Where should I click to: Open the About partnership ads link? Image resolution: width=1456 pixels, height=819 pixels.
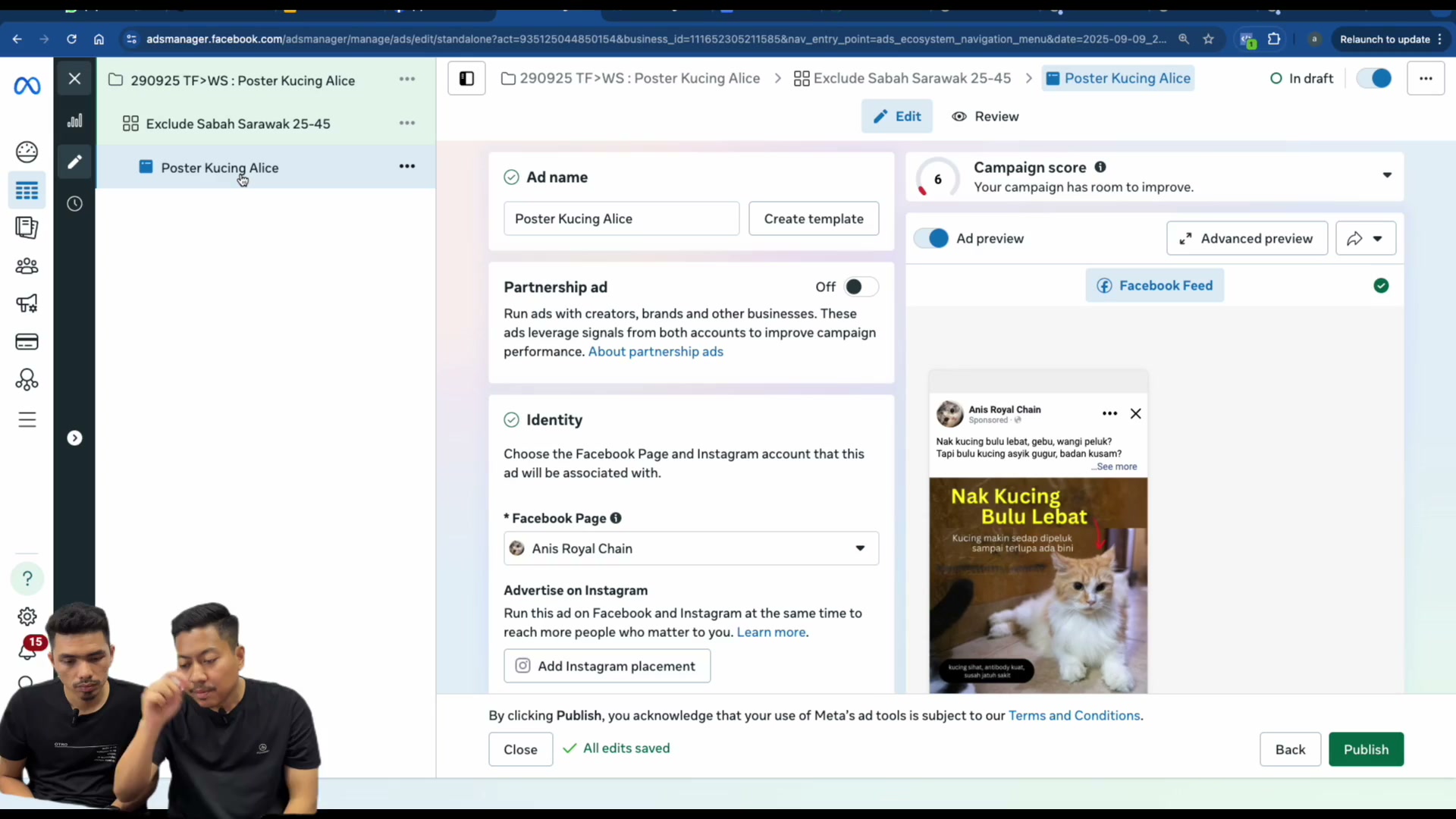coord(655,351)
